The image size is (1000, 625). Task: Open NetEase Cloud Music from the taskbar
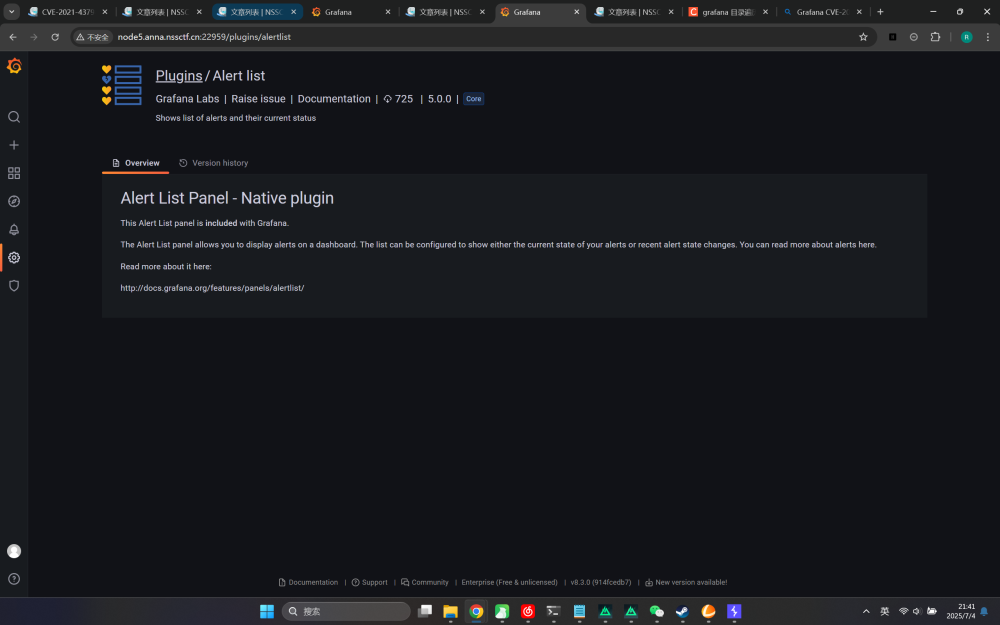click(x=527, y=611)
